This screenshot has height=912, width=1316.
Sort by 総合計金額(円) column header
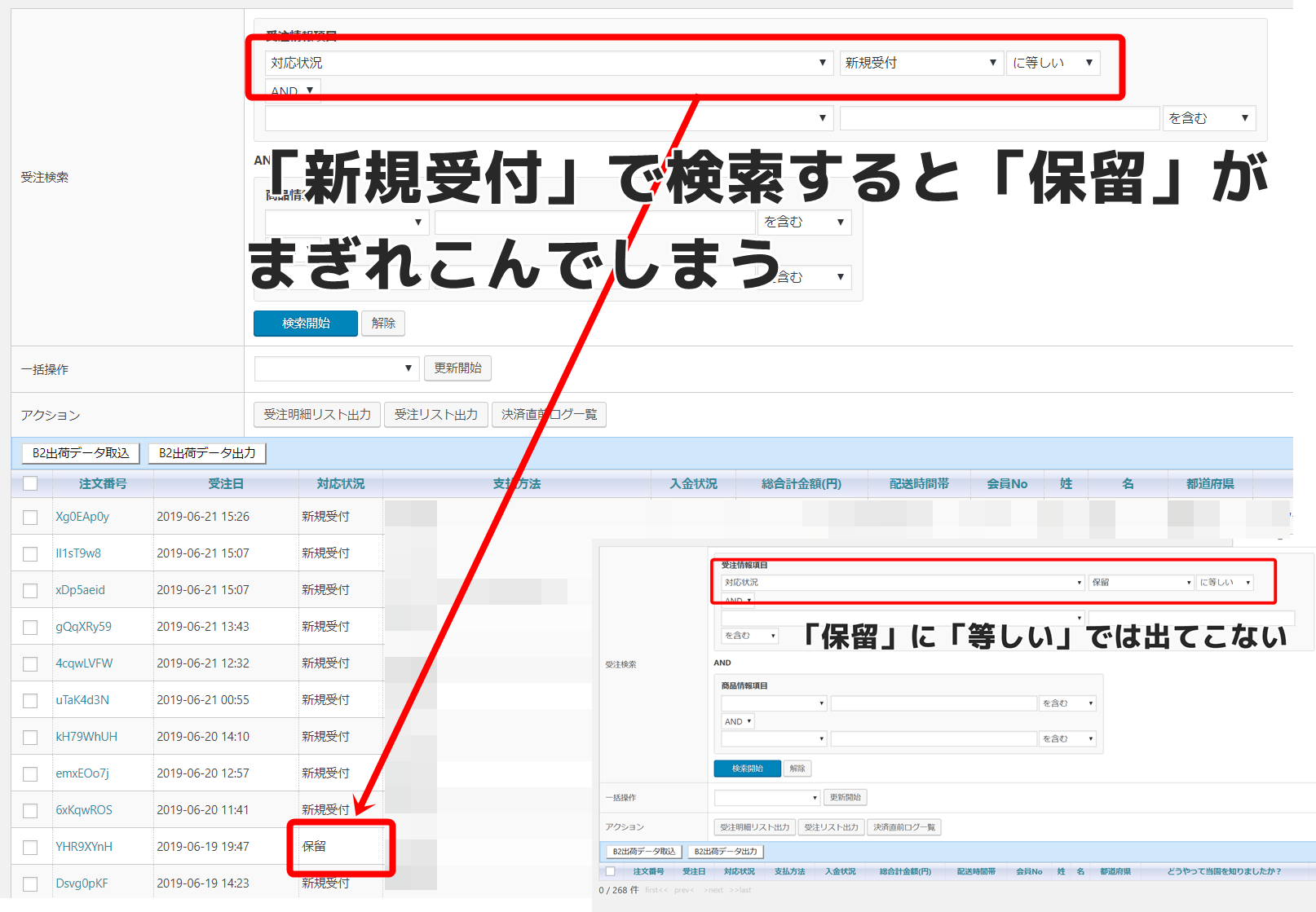click(802, 483)
